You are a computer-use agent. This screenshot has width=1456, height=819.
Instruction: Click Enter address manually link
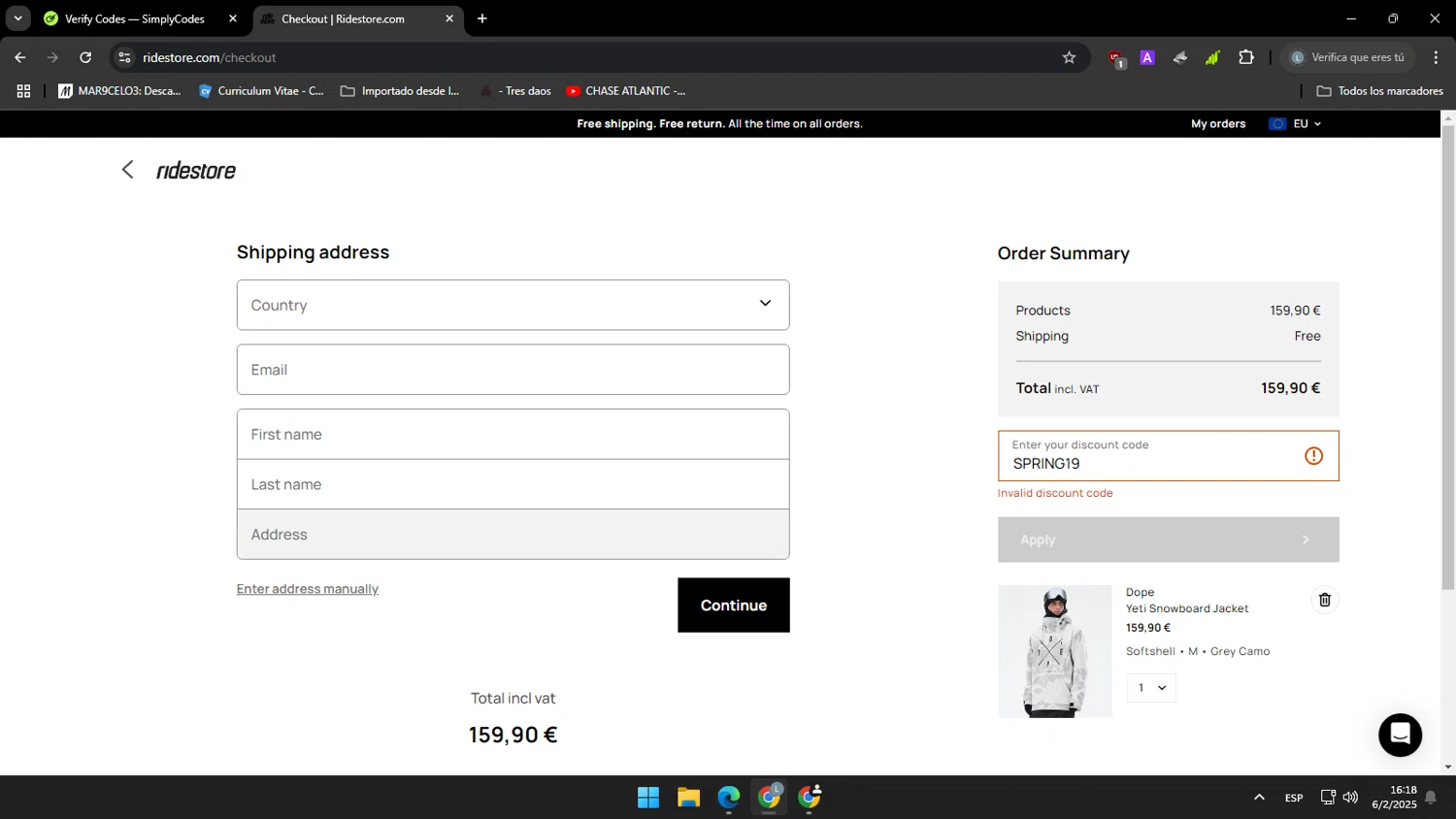[308, 589]
